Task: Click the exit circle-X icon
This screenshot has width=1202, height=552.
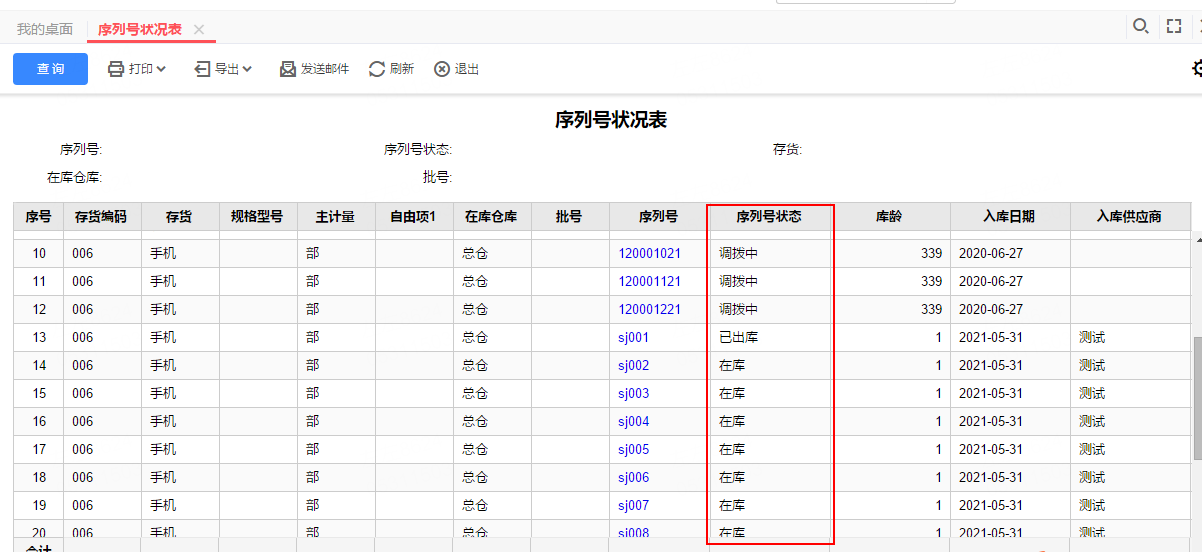Action: 442,69
